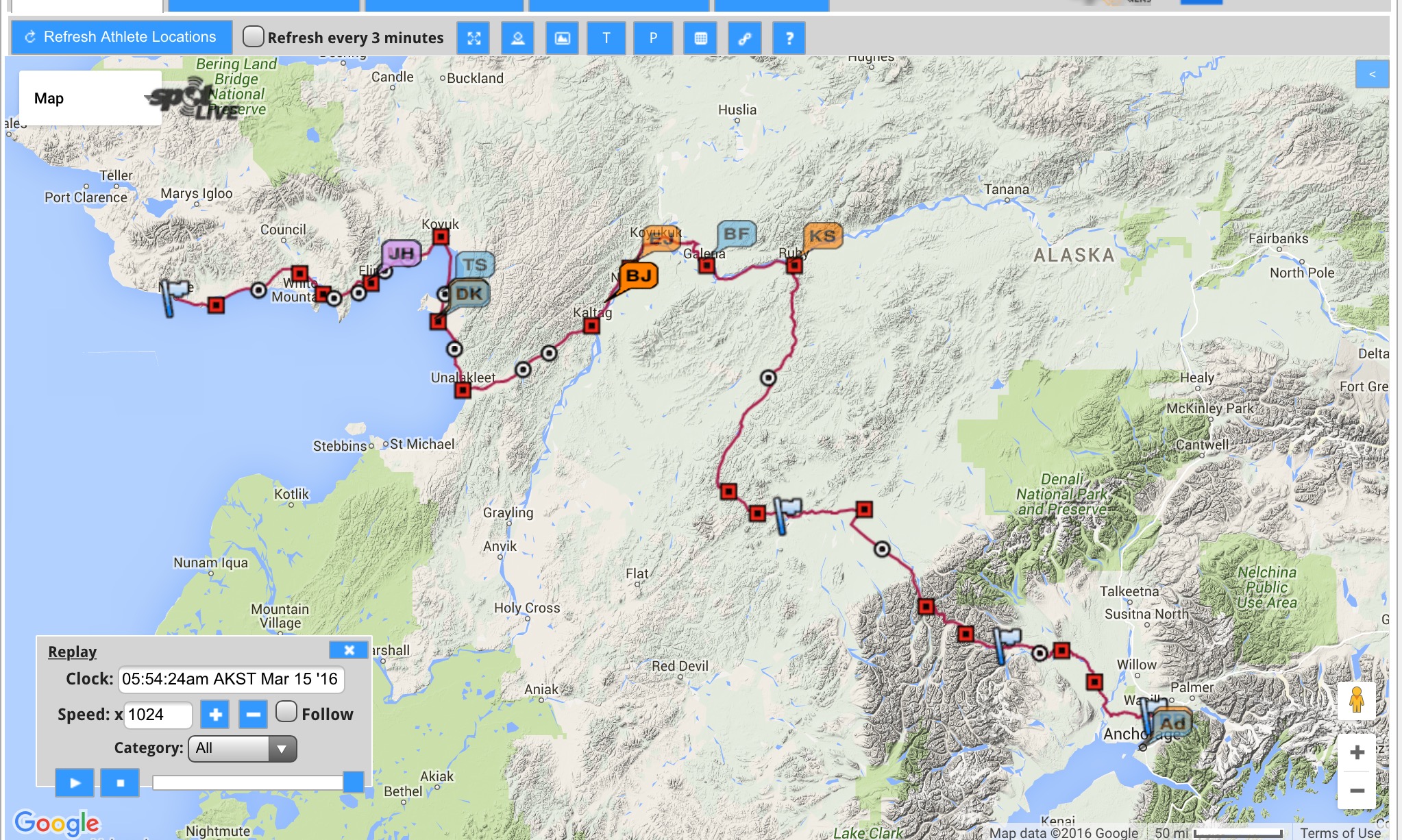Image resolution: width=1402 pixels, height=840 pixels.
Task: Click Refresh Athlete Locations button
Action: click(x=121, y=37)
